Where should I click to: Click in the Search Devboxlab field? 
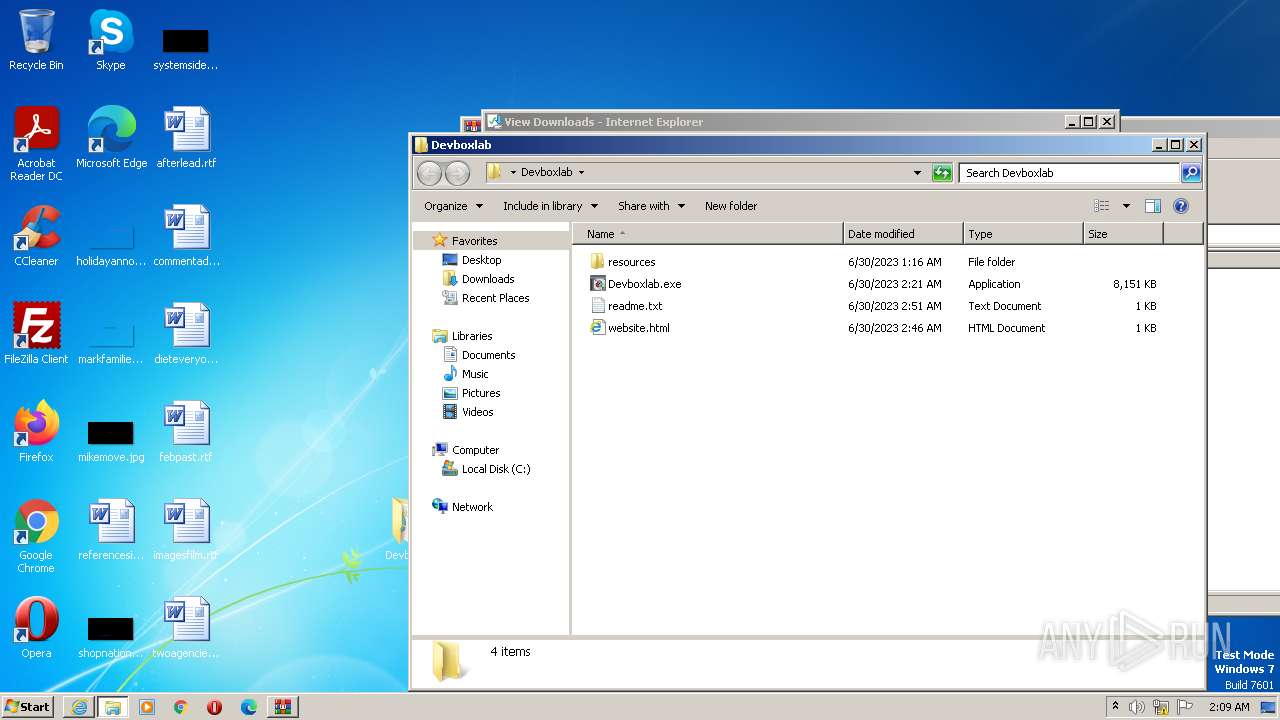click(1069, 173)
